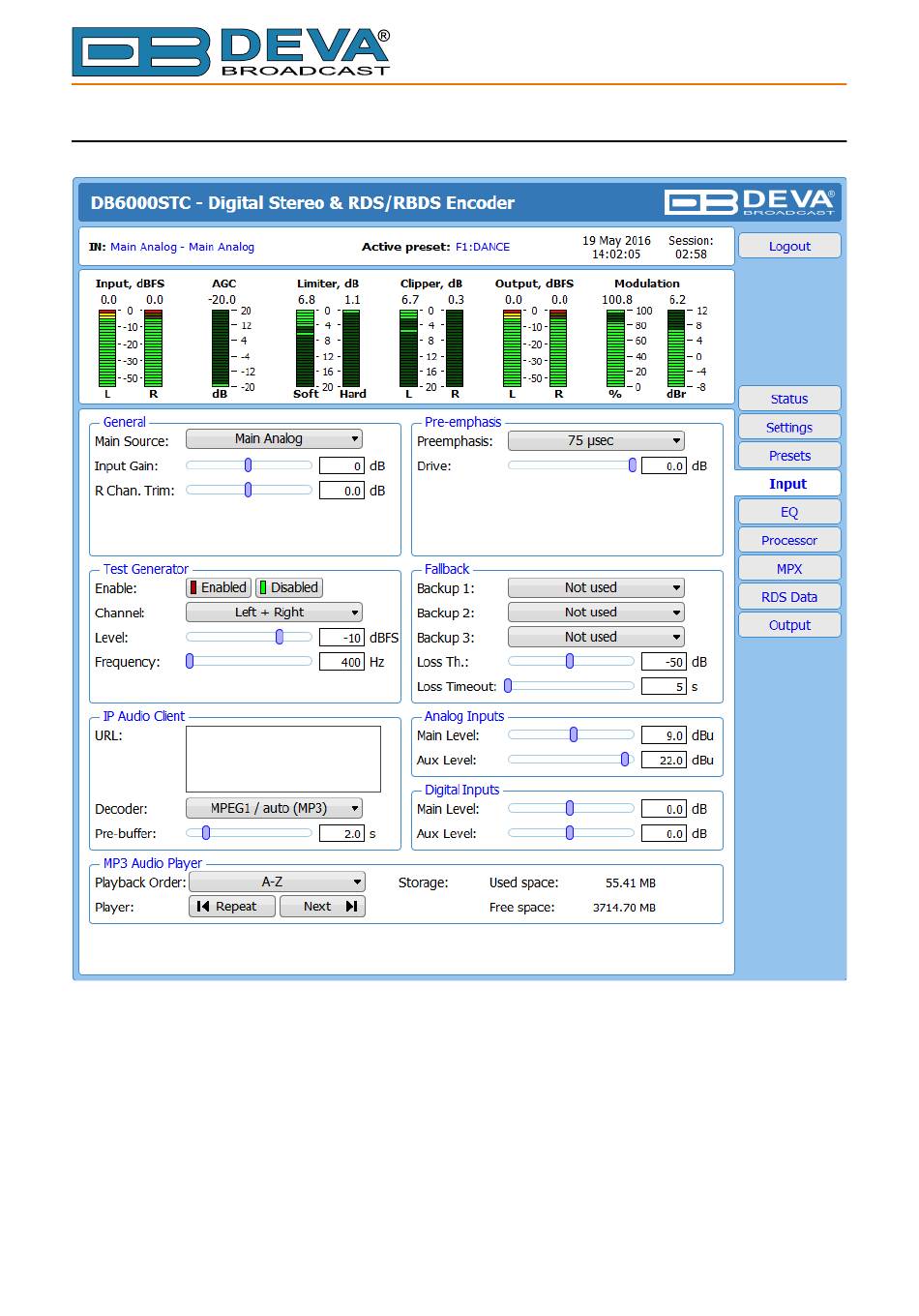Image resolution: width=919 pixels, height=1316 pixels.
Task: Open the Backup 2 dropdown
Action: (596, 613)
